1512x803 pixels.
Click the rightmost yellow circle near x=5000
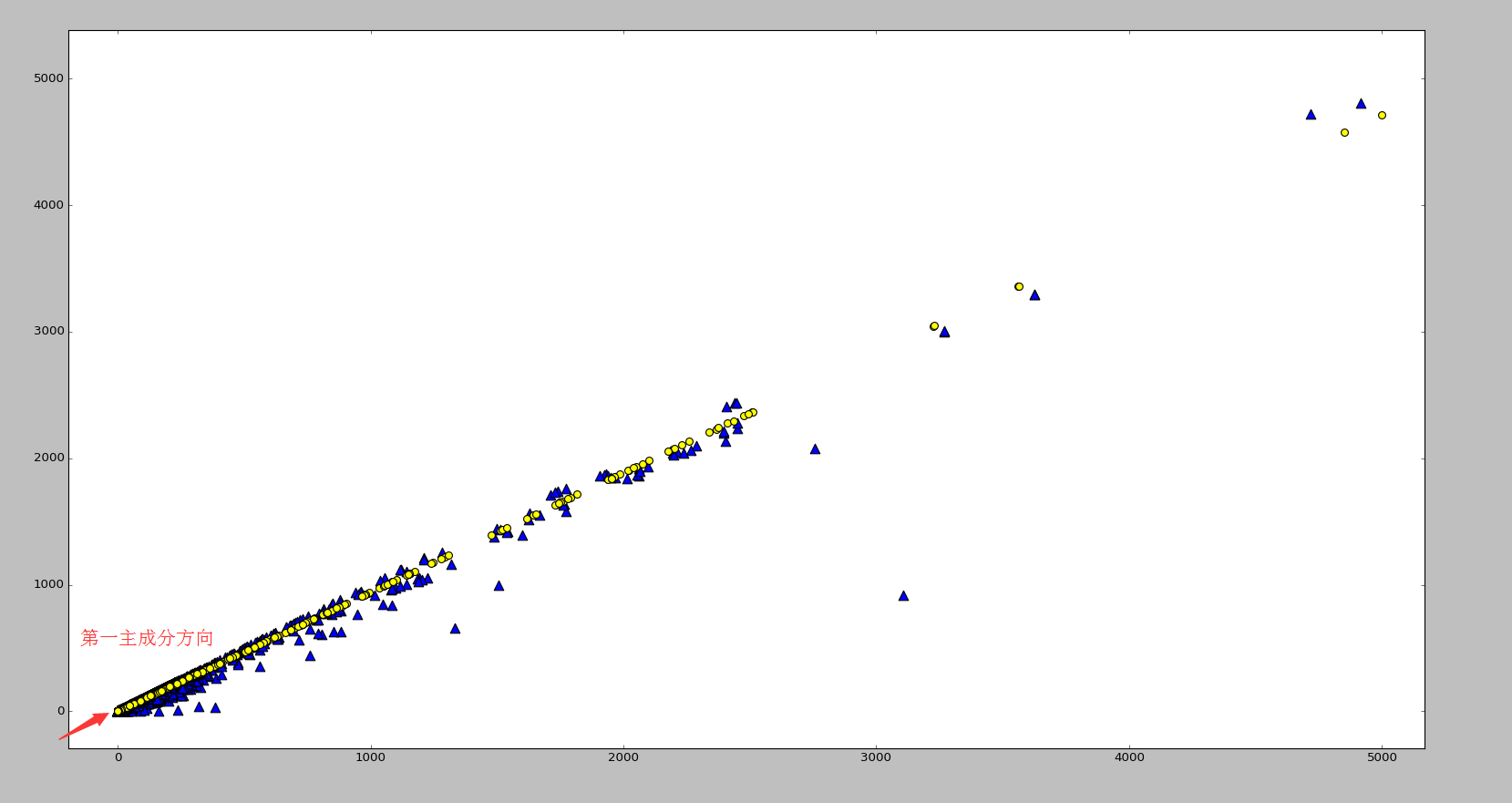(x=1382, y=116)
